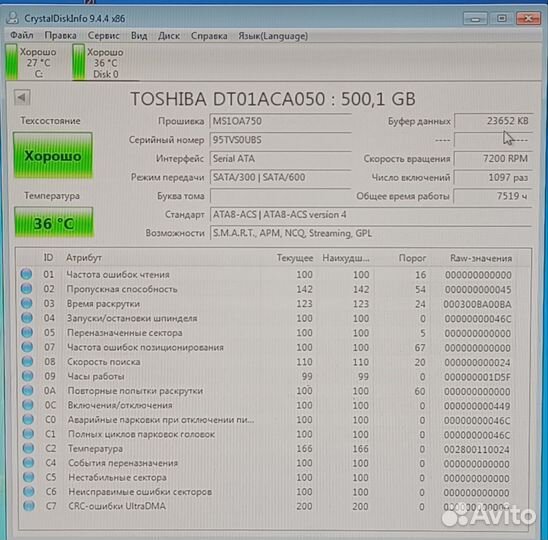Click the Возможности field with S.M.A.R.T.
The width and height of the screenshot is (548, 540).
pyautogui.click(x=370, y=233)
